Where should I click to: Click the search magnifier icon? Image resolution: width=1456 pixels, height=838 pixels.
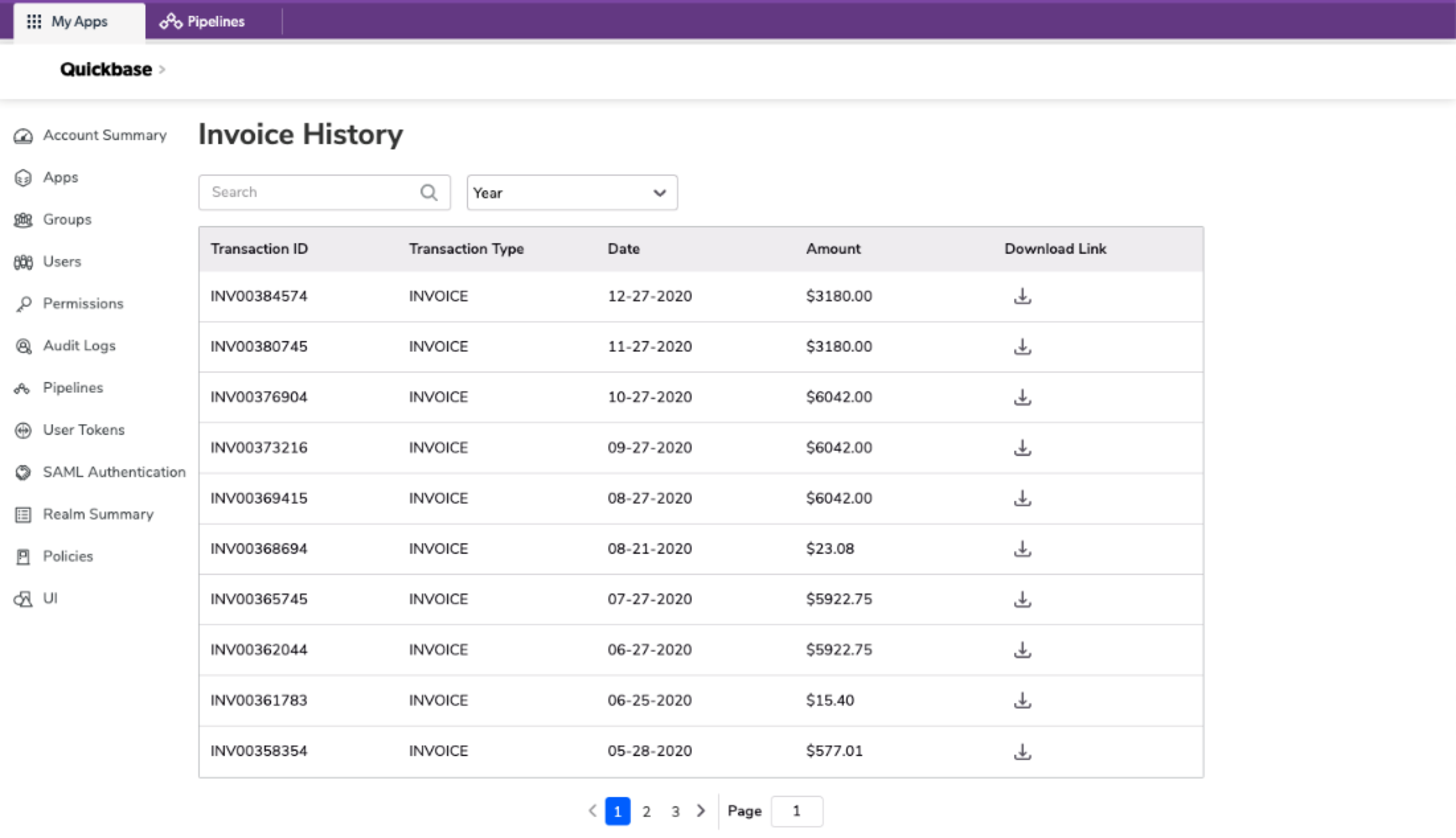point(429,192)
